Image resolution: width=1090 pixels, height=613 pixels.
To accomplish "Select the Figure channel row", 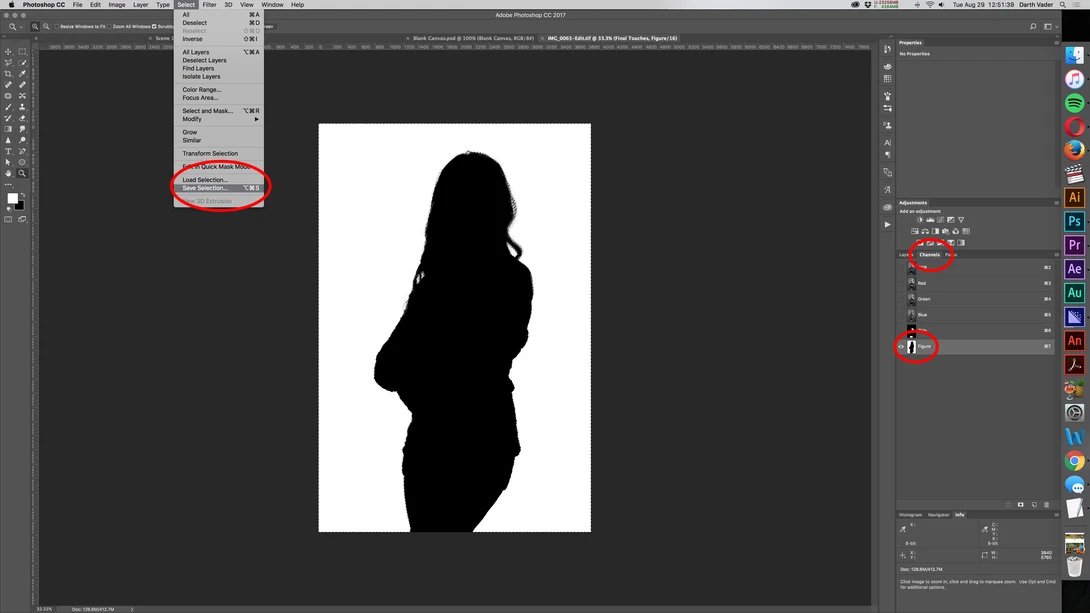I will tap(975, 346).
